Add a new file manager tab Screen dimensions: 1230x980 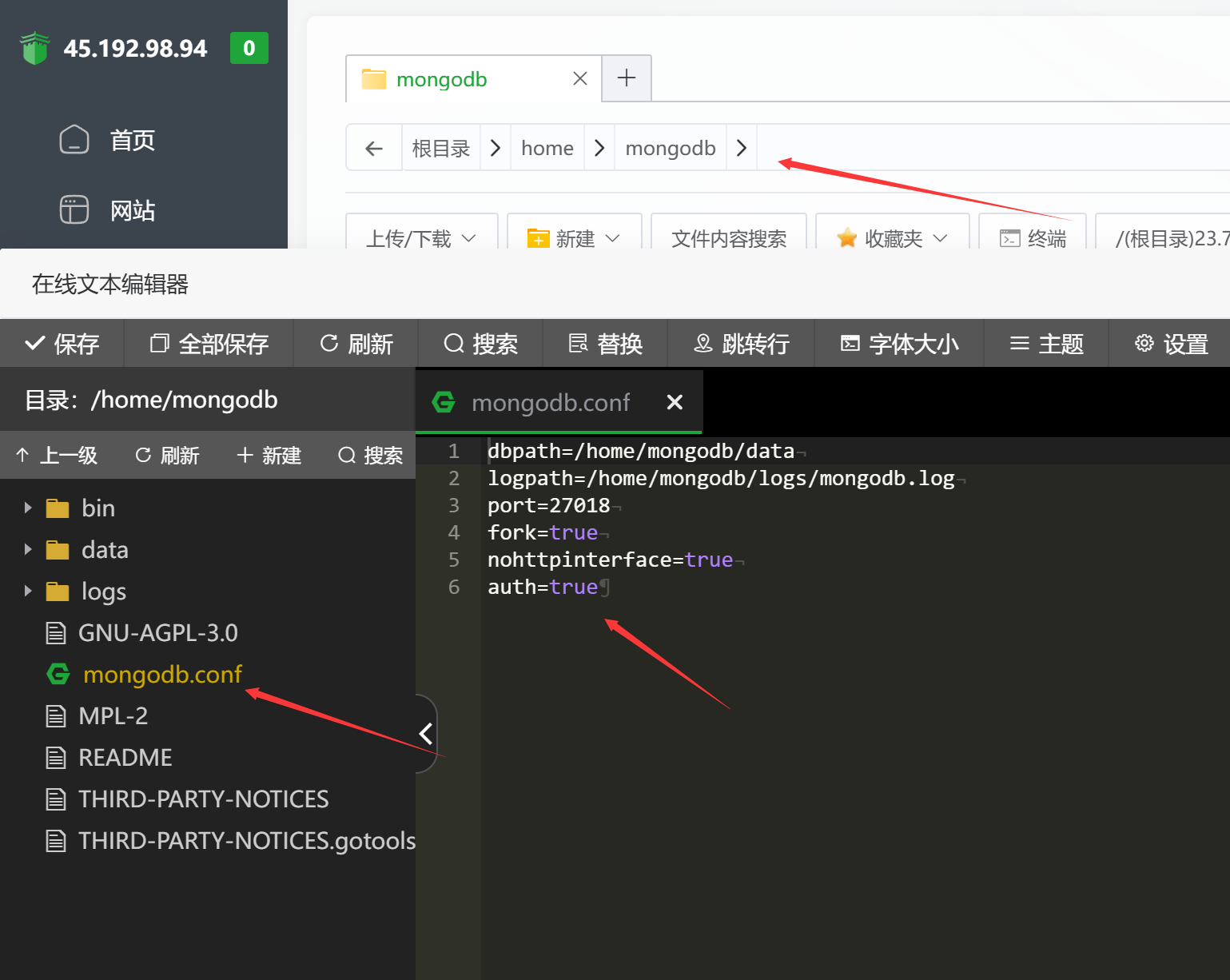627,78
